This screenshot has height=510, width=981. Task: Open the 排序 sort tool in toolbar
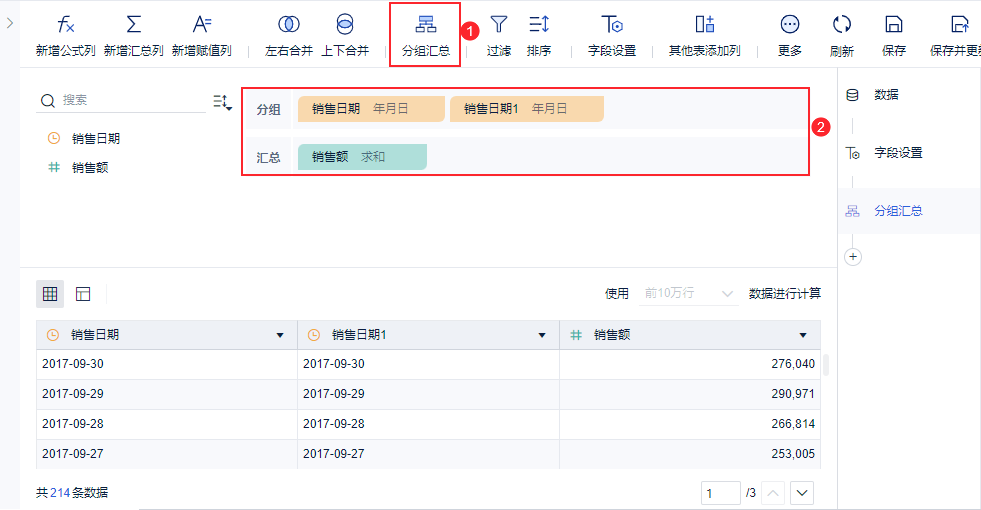[x=539, y=36]
